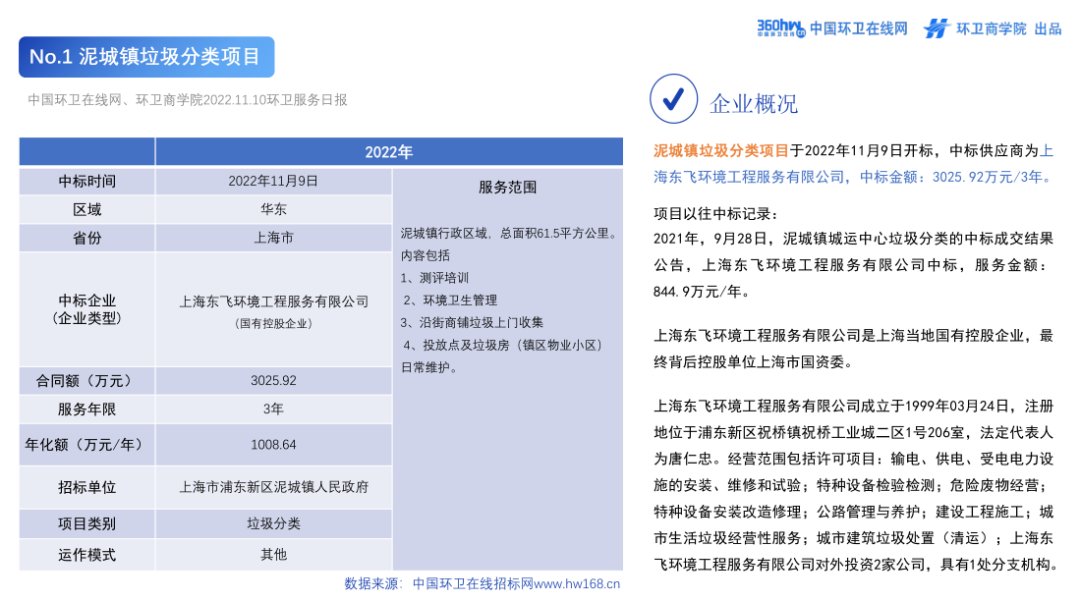Select the 项目类别 row label
The width and height of the screenshot is (1080, 601).
(87, 524)
